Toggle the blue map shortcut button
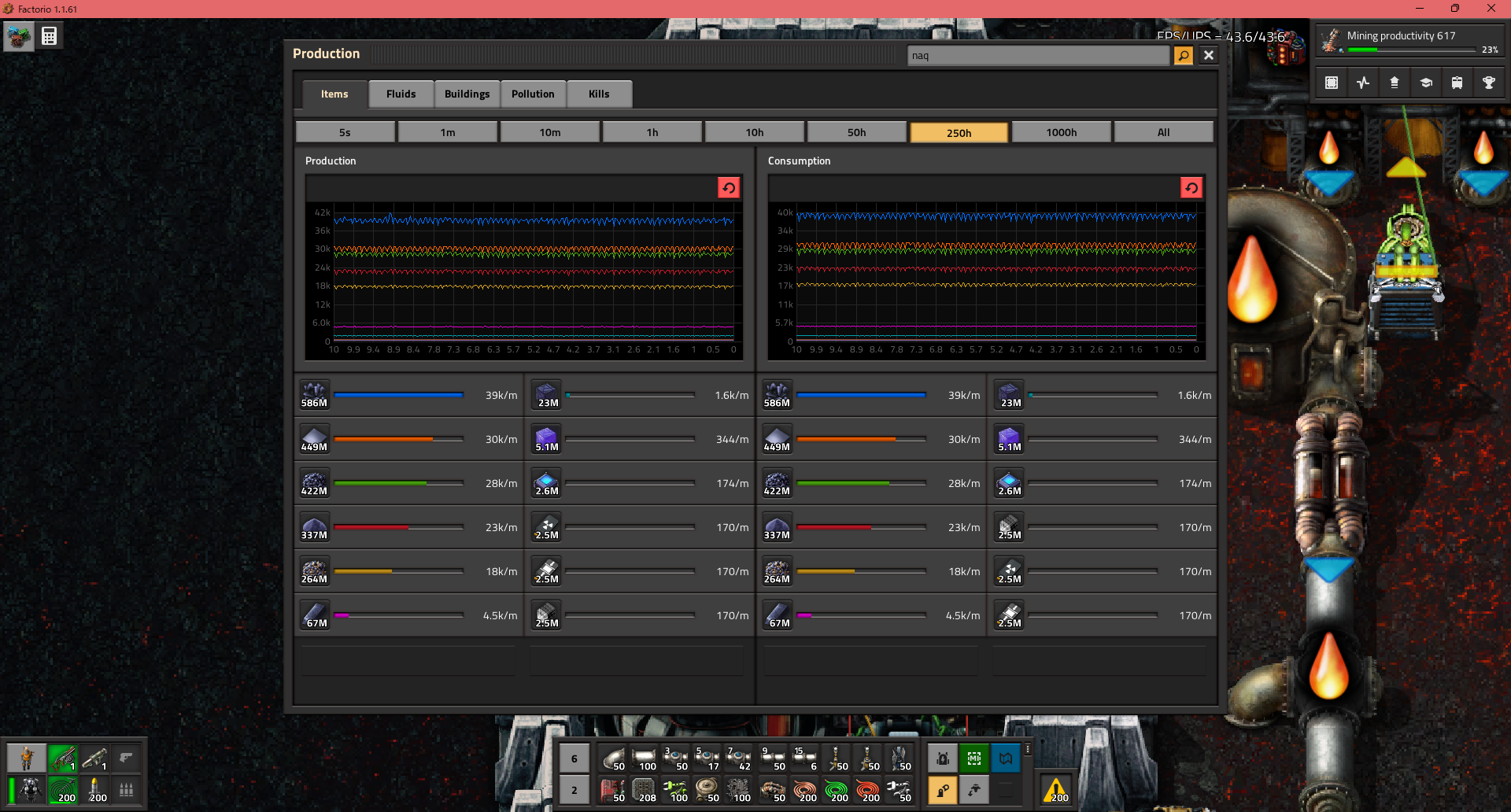 [1006, 758]
